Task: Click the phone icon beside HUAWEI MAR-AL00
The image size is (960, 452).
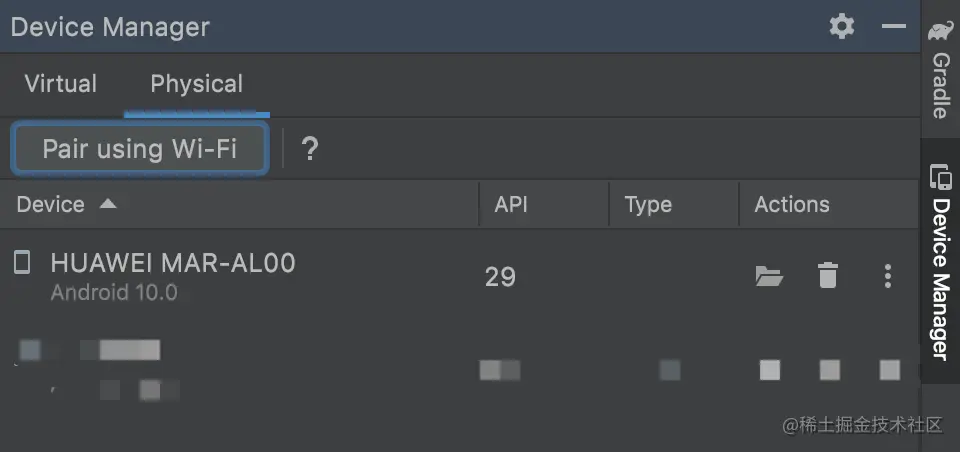Action: tap(22, 262)
